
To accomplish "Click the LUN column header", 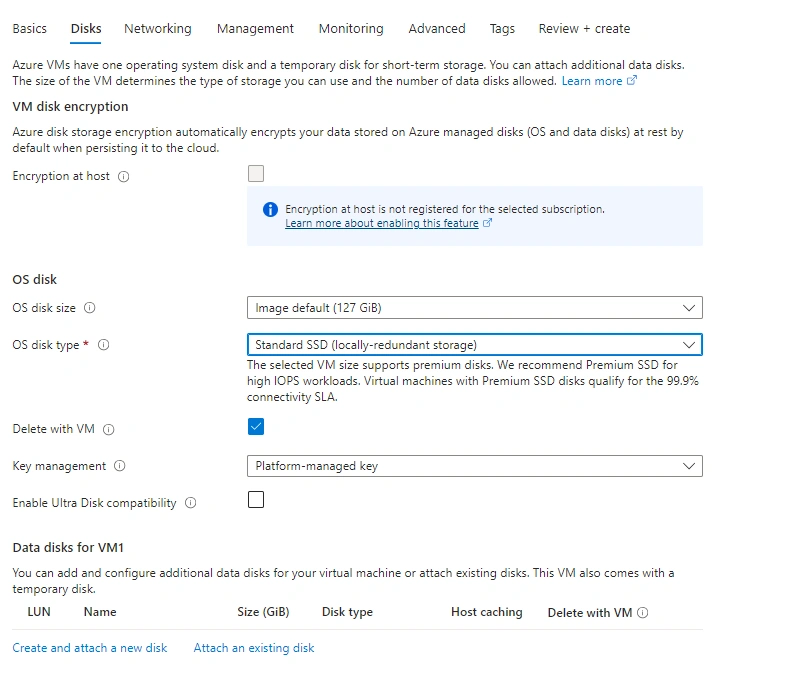I will coord(39,612).
